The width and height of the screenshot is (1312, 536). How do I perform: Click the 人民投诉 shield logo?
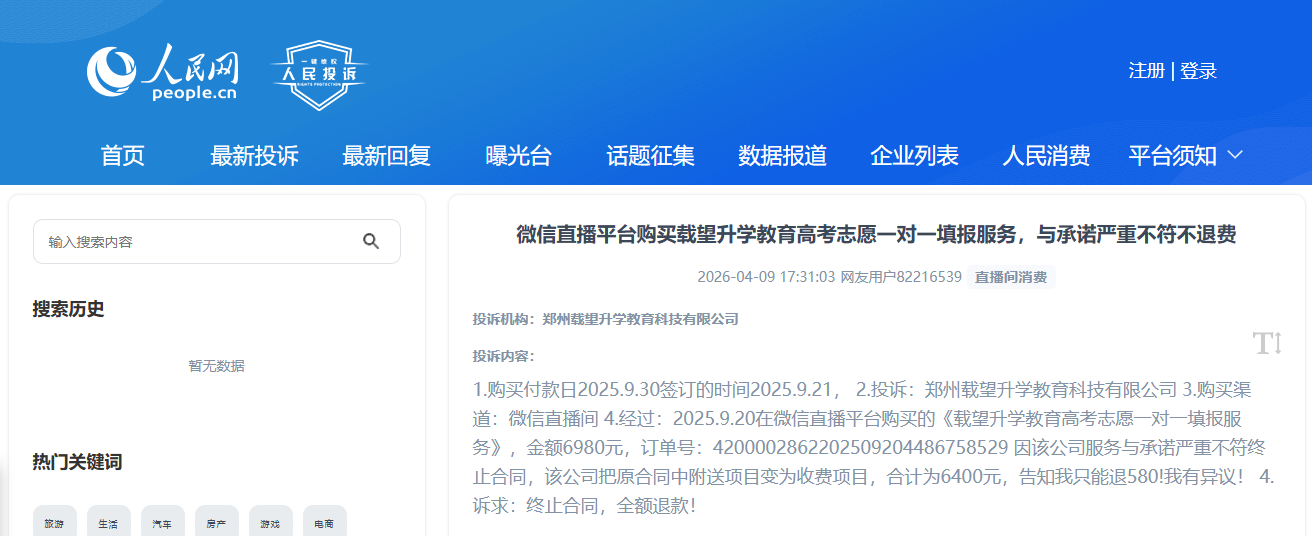point(319,75)
